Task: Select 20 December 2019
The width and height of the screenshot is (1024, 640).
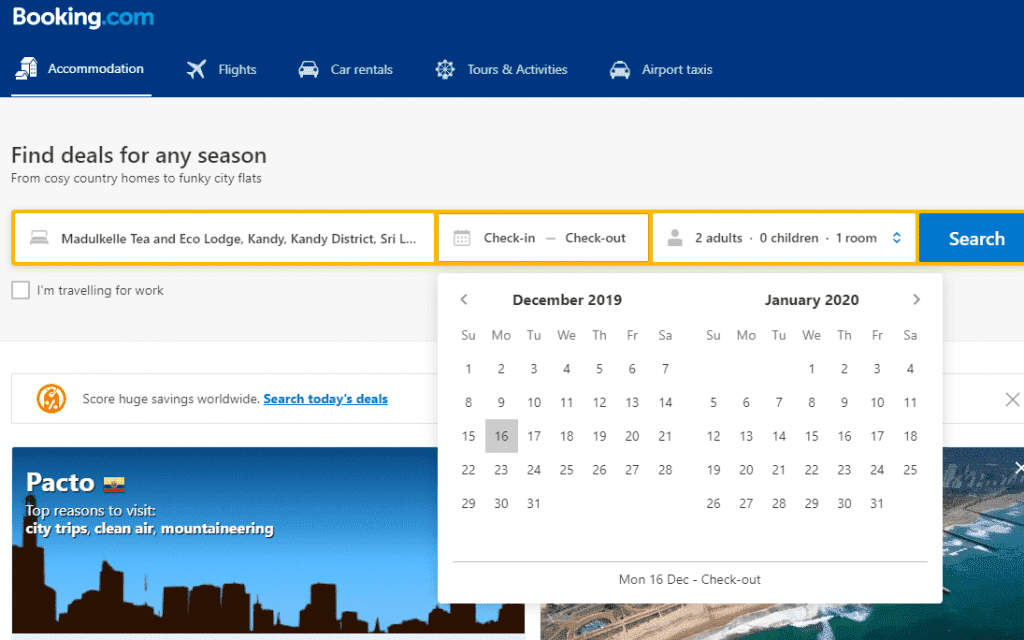Action: 632,436
